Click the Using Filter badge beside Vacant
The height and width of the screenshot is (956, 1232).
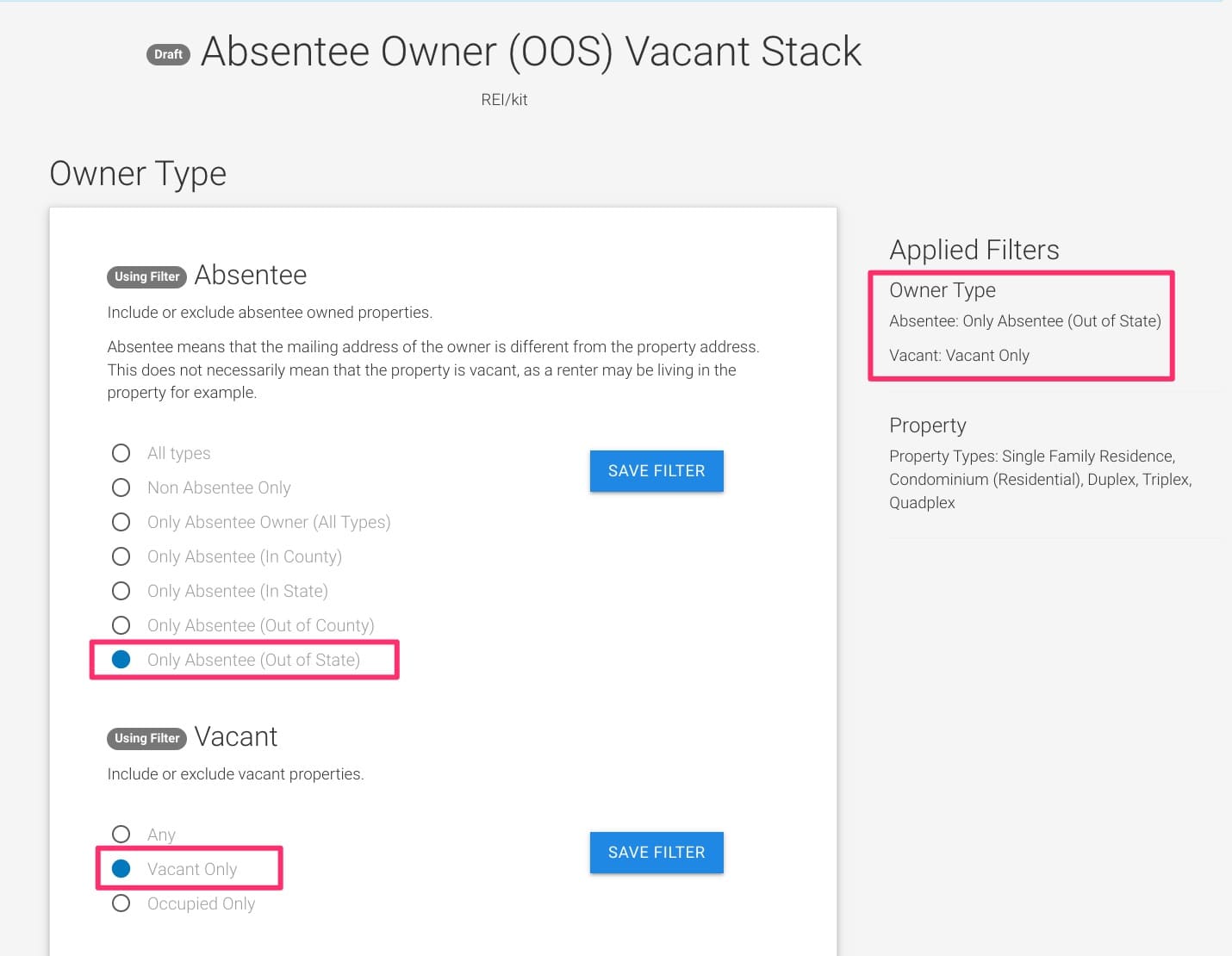tap(146, 738)
